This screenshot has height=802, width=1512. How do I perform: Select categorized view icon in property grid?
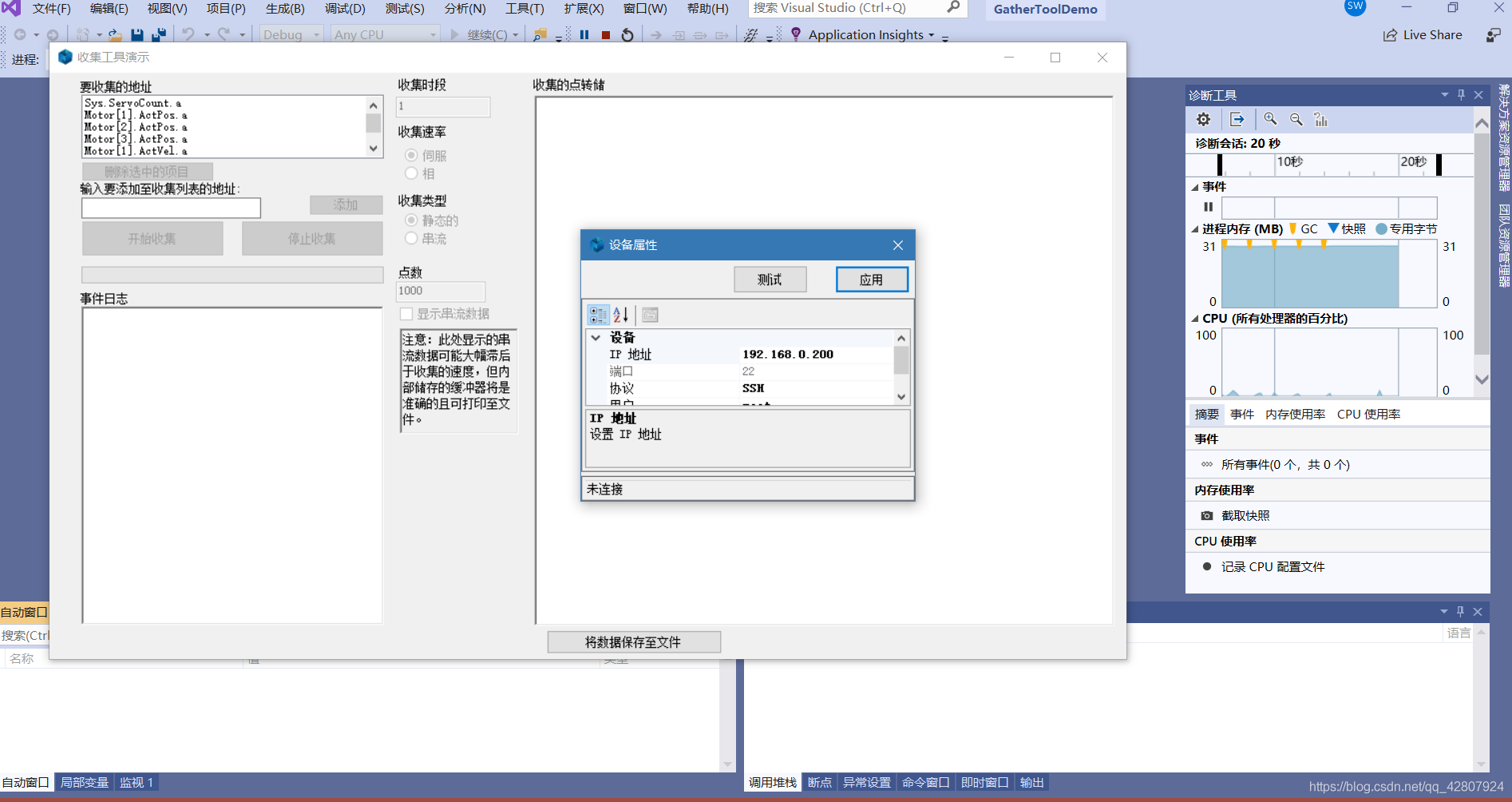tap(598, 315)
